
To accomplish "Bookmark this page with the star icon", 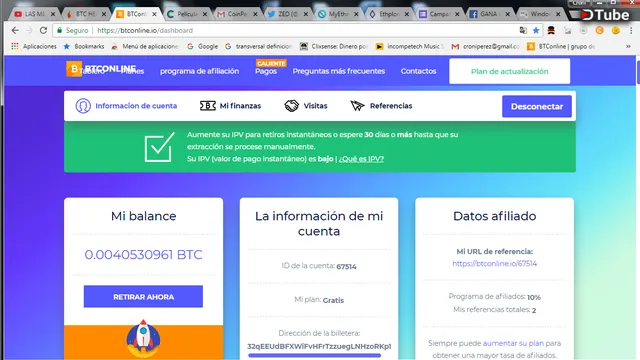I will pyautogui.click(x=536, y=31).
